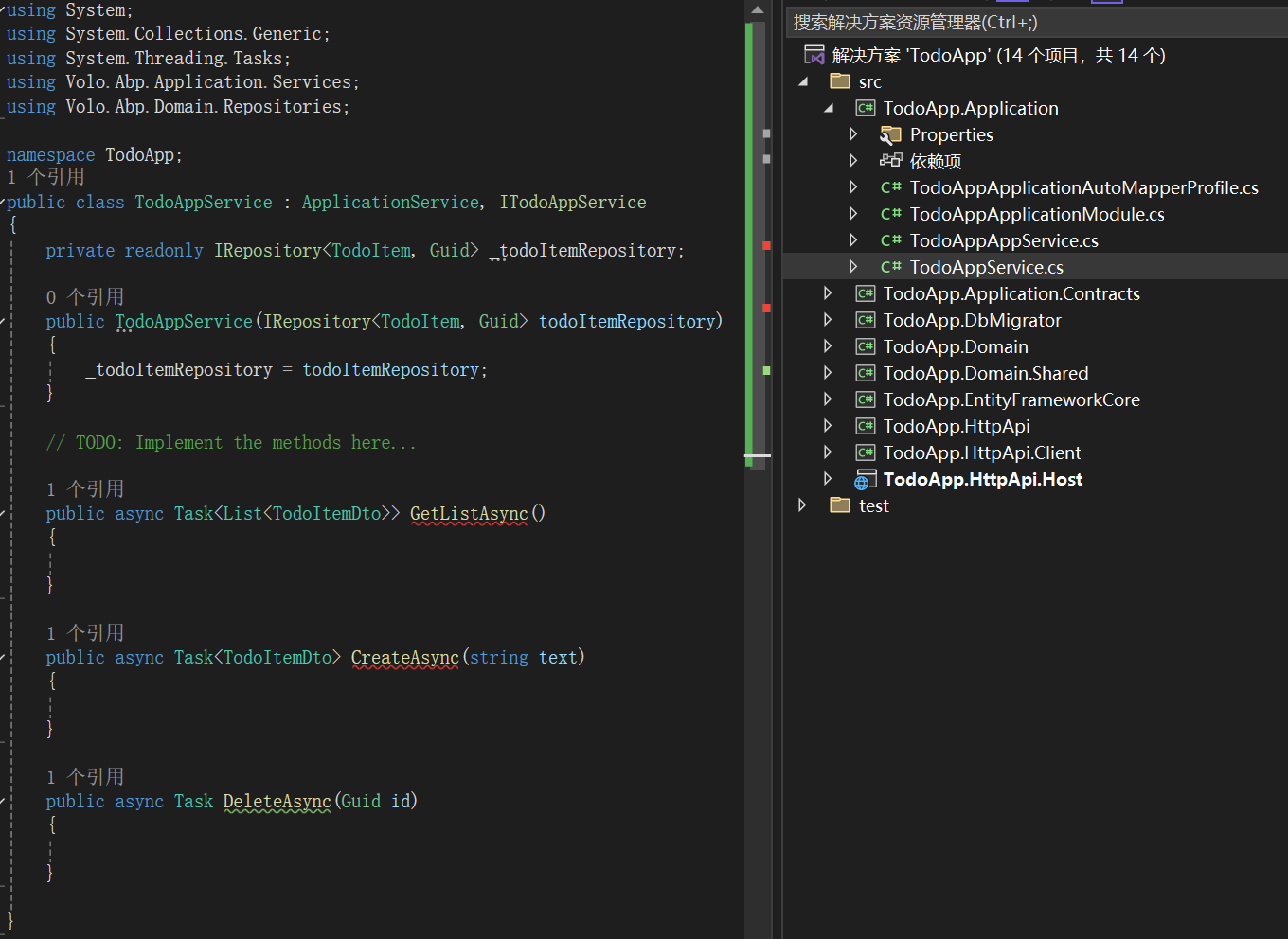Click TodoApp.Domain.Shared project icon
This screenshot has width=1288, height=939.
click(866, 373)
